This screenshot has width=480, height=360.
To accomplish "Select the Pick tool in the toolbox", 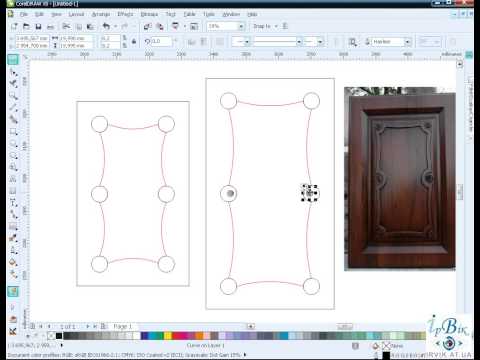I will [13, 60].
